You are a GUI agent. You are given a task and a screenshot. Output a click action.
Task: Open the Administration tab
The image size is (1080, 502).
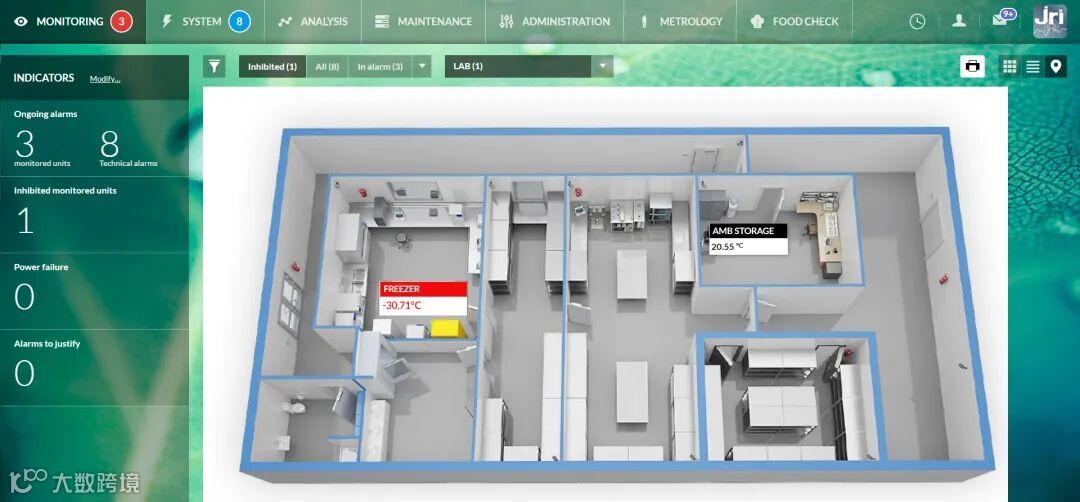coord(554,21)
